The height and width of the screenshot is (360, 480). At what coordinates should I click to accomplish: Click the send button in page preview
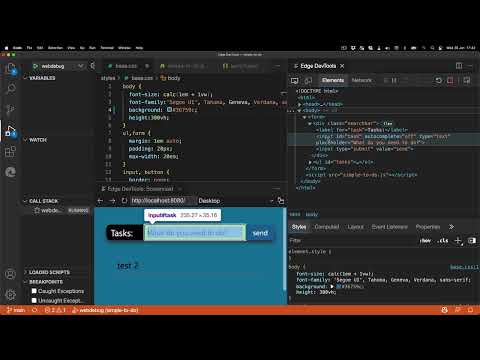pyautogui.click(x=260, y=233)
